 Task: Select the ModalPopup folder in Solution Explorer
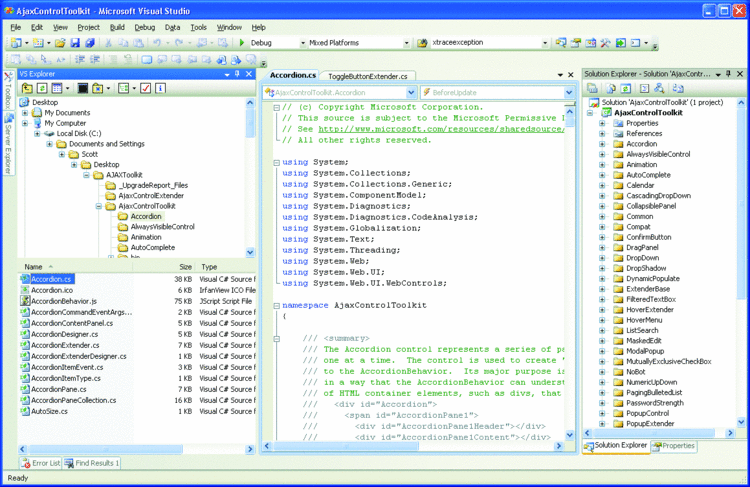pos(645,352)
